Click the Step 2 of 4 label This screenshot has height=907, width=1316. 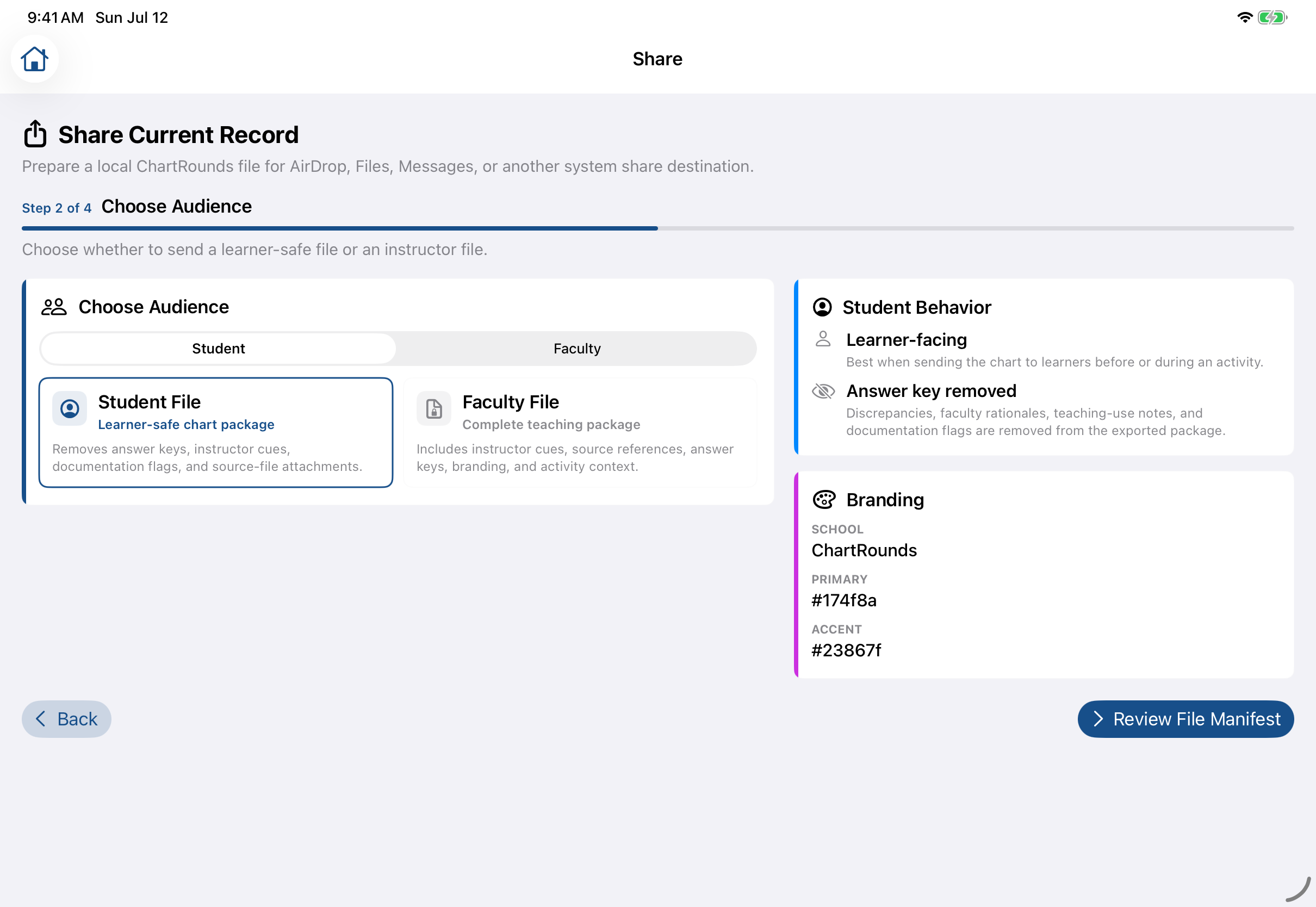(57, 209)
